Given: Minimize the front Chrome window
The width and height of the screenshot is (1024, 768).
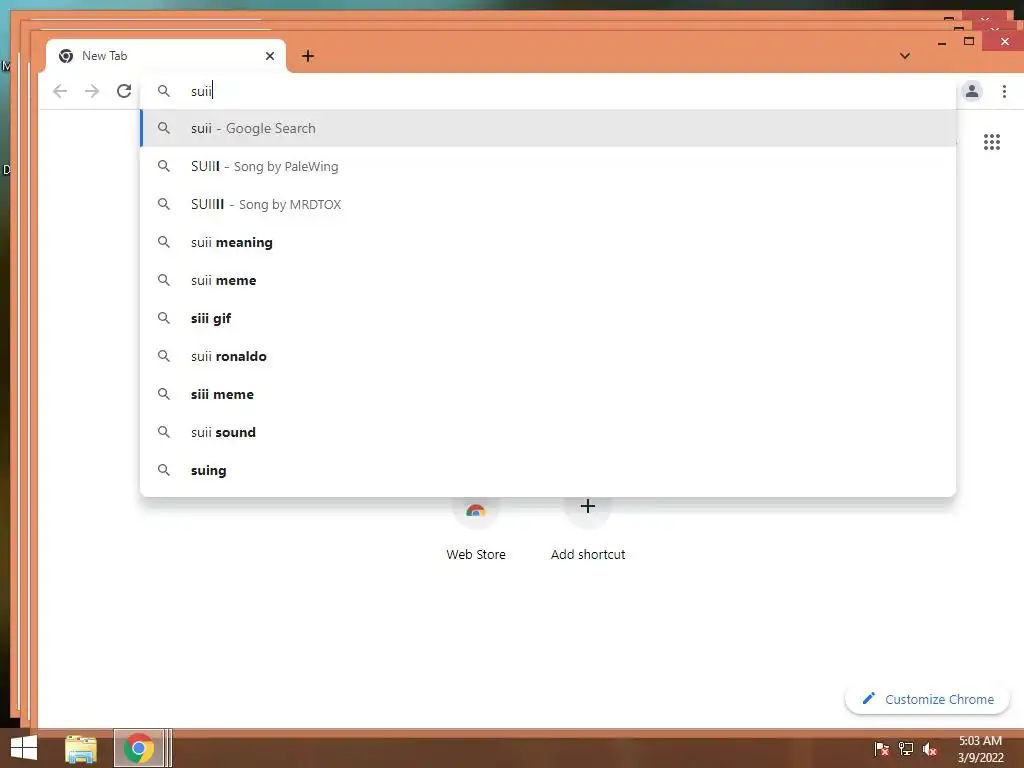Looking at the screenshot, I should 942,42.
